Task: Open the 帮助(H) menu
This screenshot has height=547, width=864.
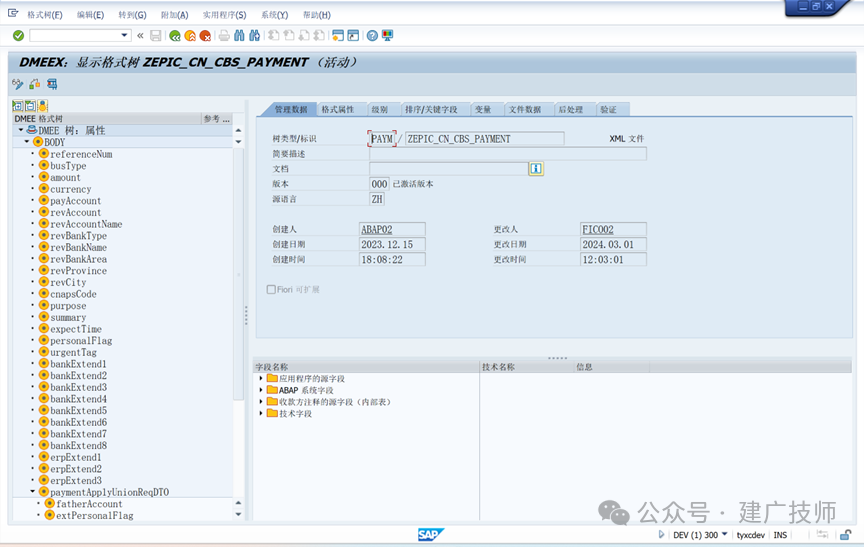Action: point(317,15)
